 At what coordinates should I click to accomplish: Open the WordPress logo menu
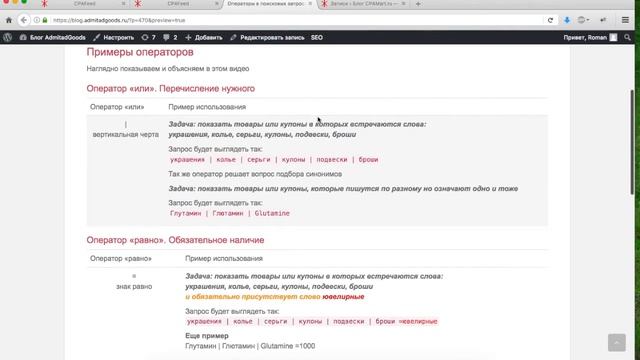pyautogui.click(x=7, y=37)
